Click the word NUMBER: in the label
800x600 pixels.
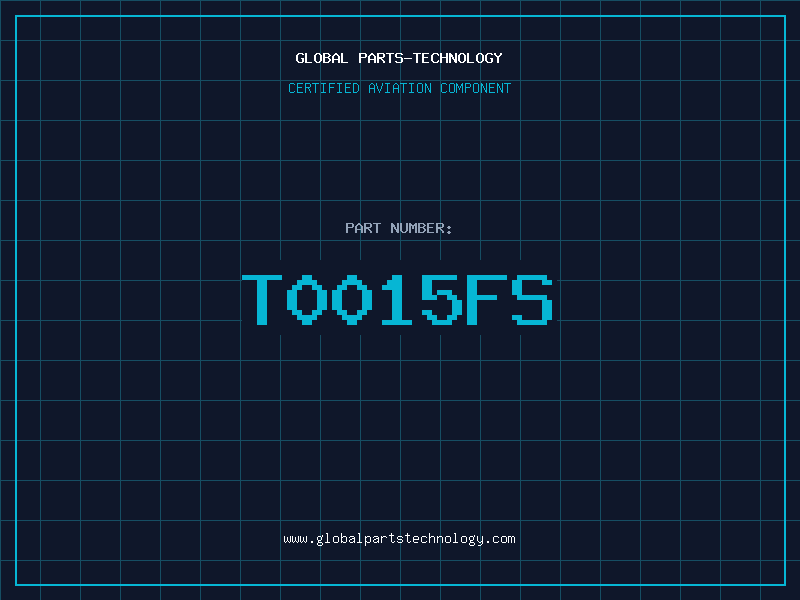pyautogui.click(x=421, y=229)
